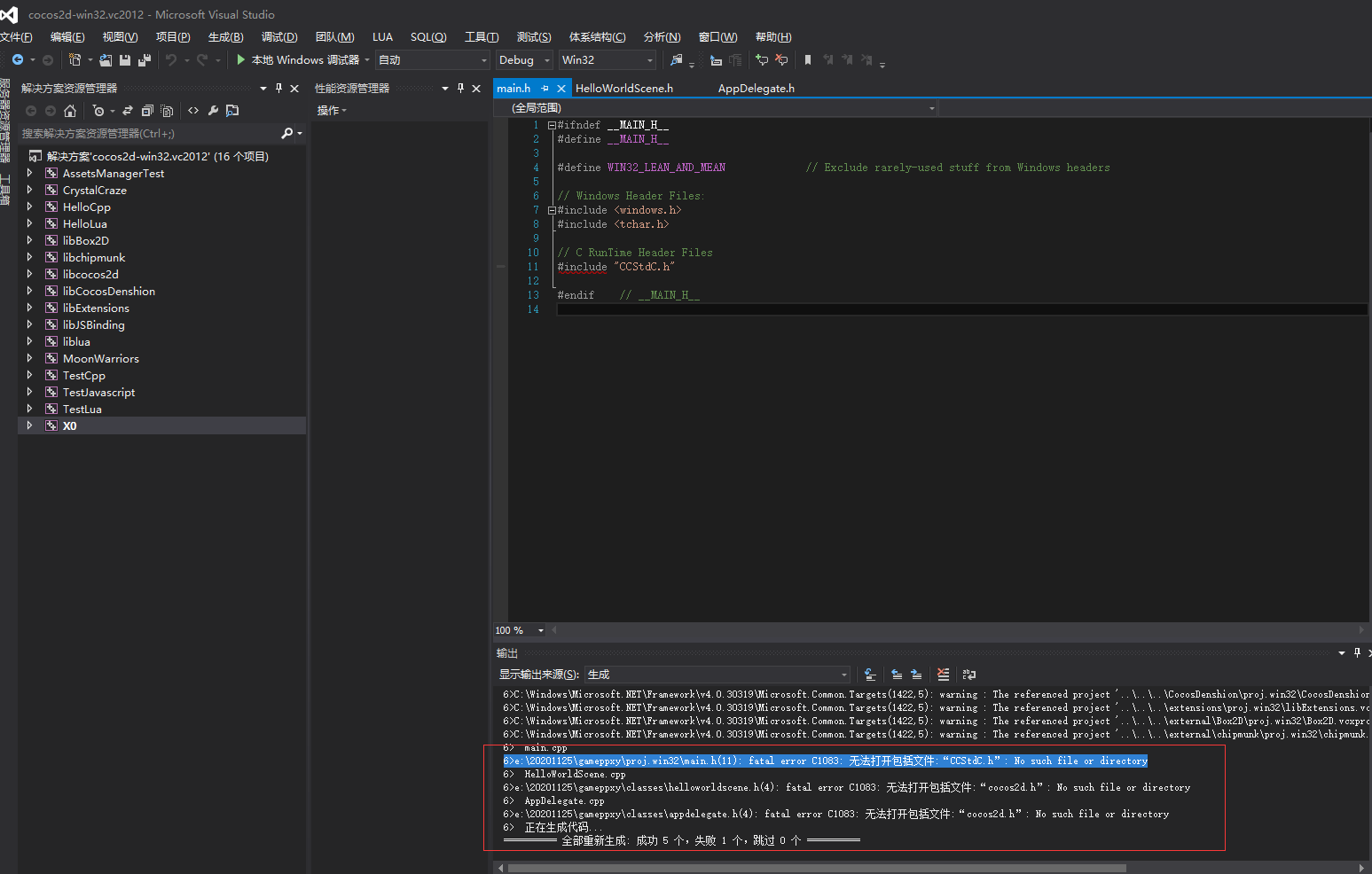Clear all output text
The width and height of the screenshot is (1372, 874).
tap(943, 675)
